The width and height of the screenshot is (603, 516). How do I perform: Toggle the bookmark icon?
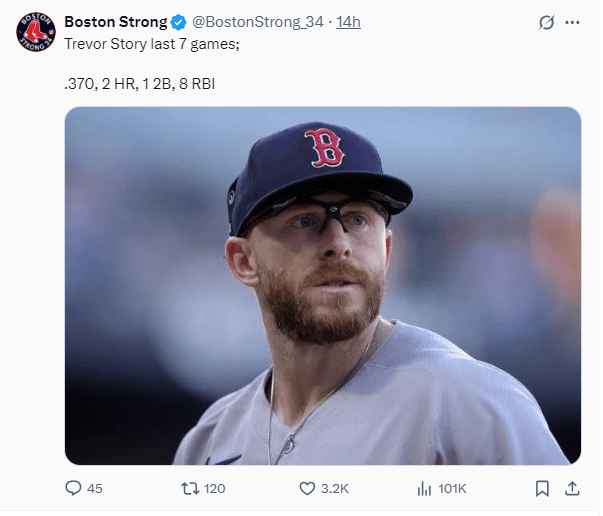(x=542, y=488)
